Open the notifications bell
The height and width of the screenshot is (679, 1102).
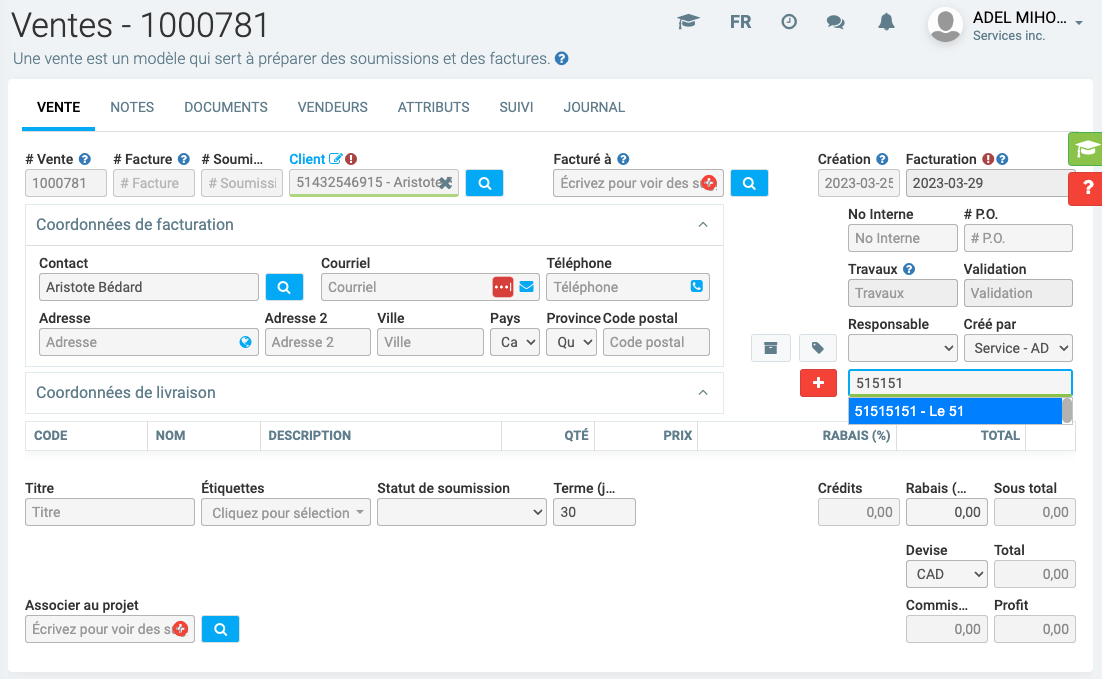(x=886, y=22)
